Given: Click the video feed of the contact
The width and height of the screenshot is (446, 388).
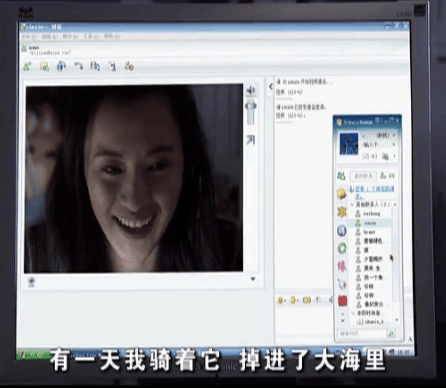Looking at the screenshot, I should point(134,178).
